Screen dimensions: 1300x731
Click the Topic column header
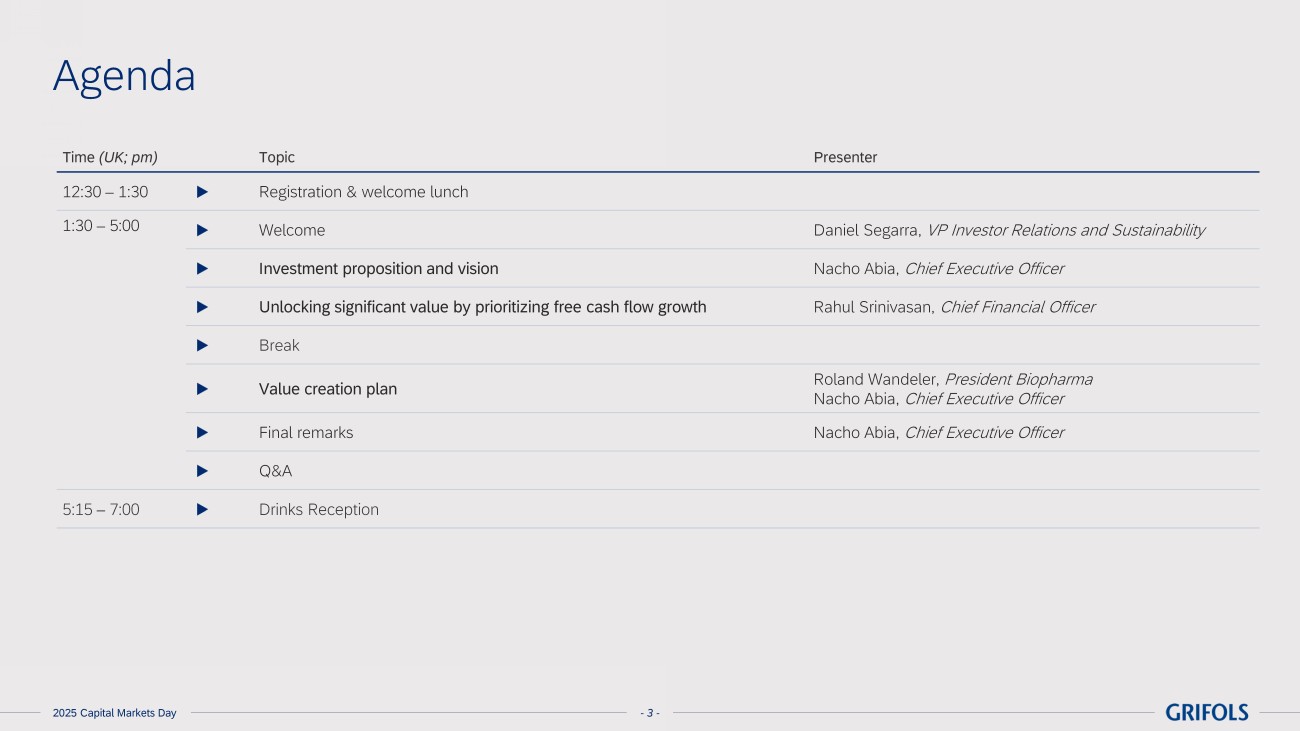point(277,157)
